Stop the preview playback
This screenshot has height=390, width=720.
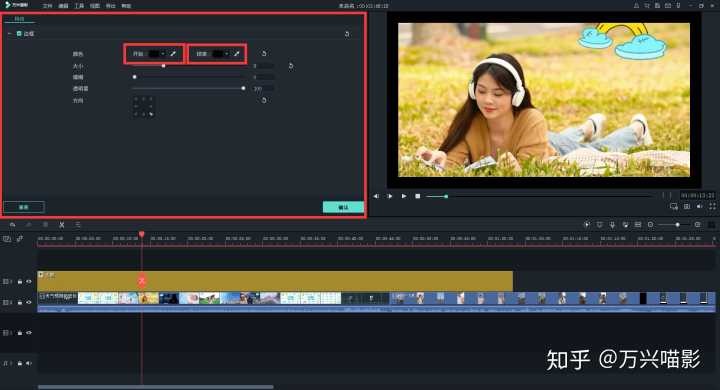[418, 196]
